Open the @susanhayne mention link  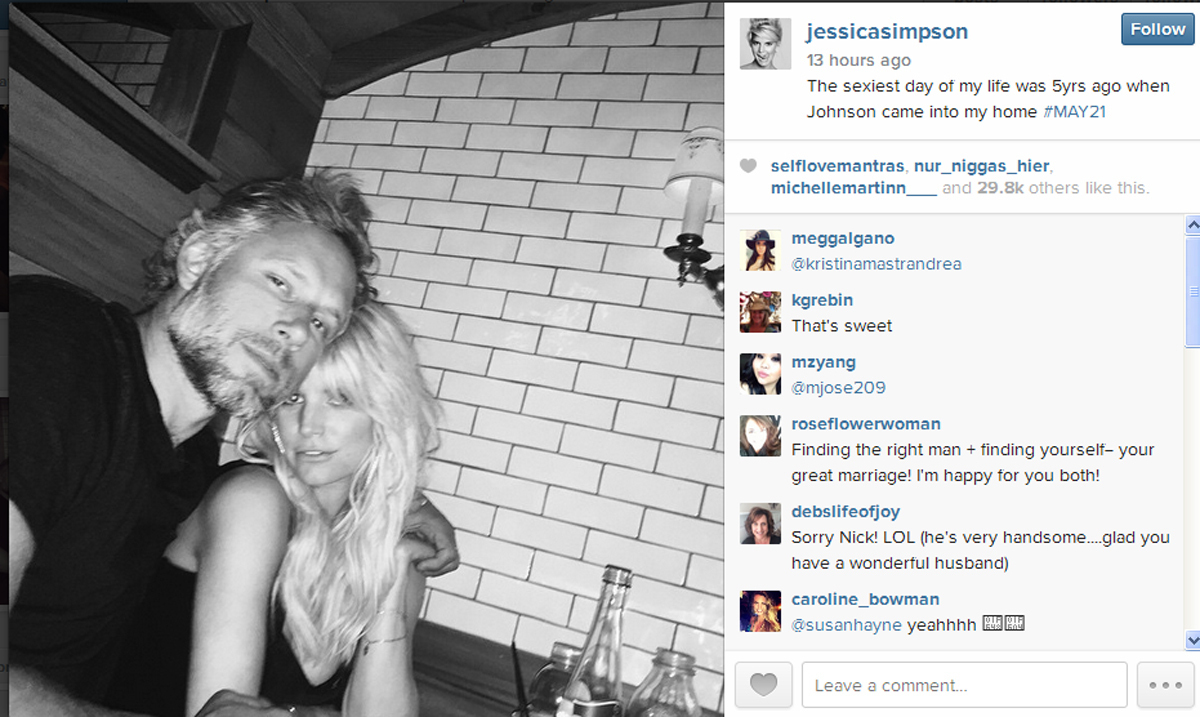click(x=847, y=625)
